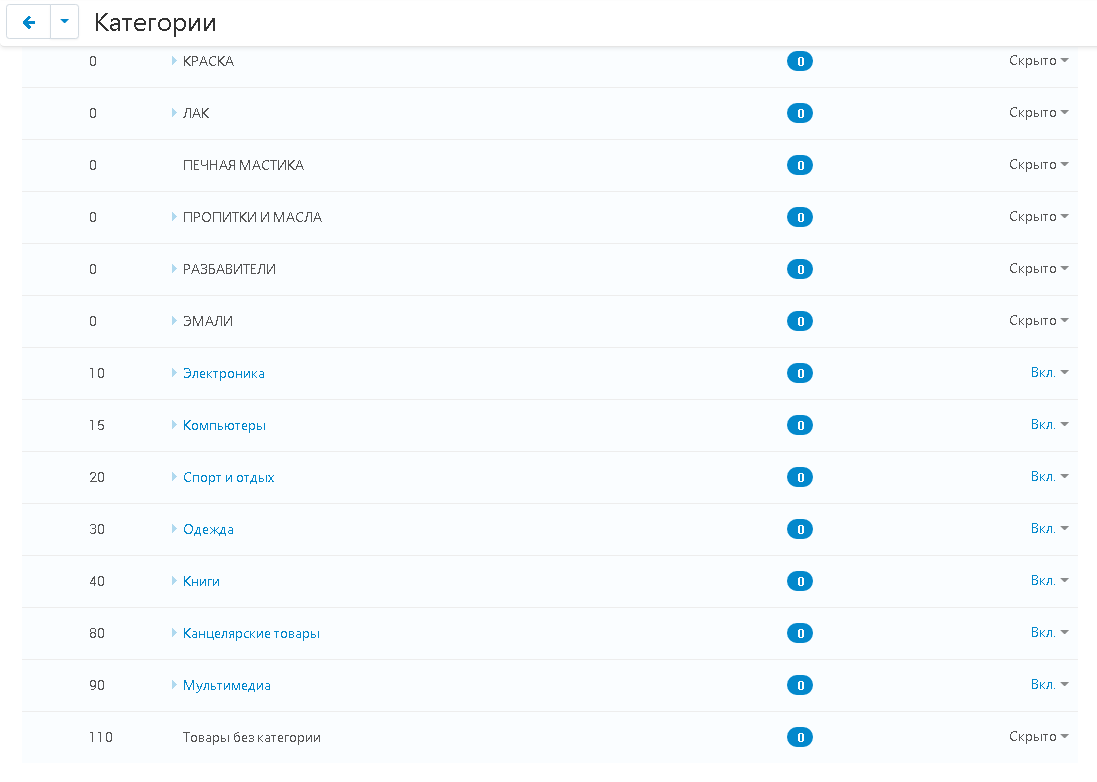Expand the Электроника category tree
This screenshot has height=782, width=1097.
174,373
